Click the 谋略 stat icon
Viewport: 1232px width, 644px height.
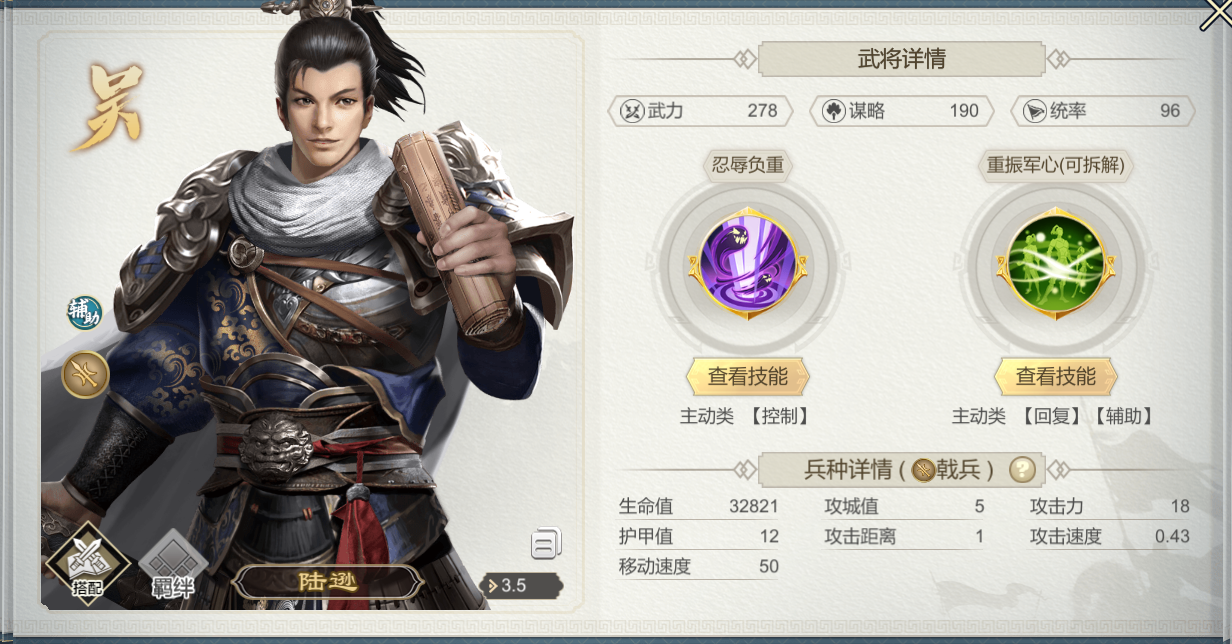[x=833, y=111]
